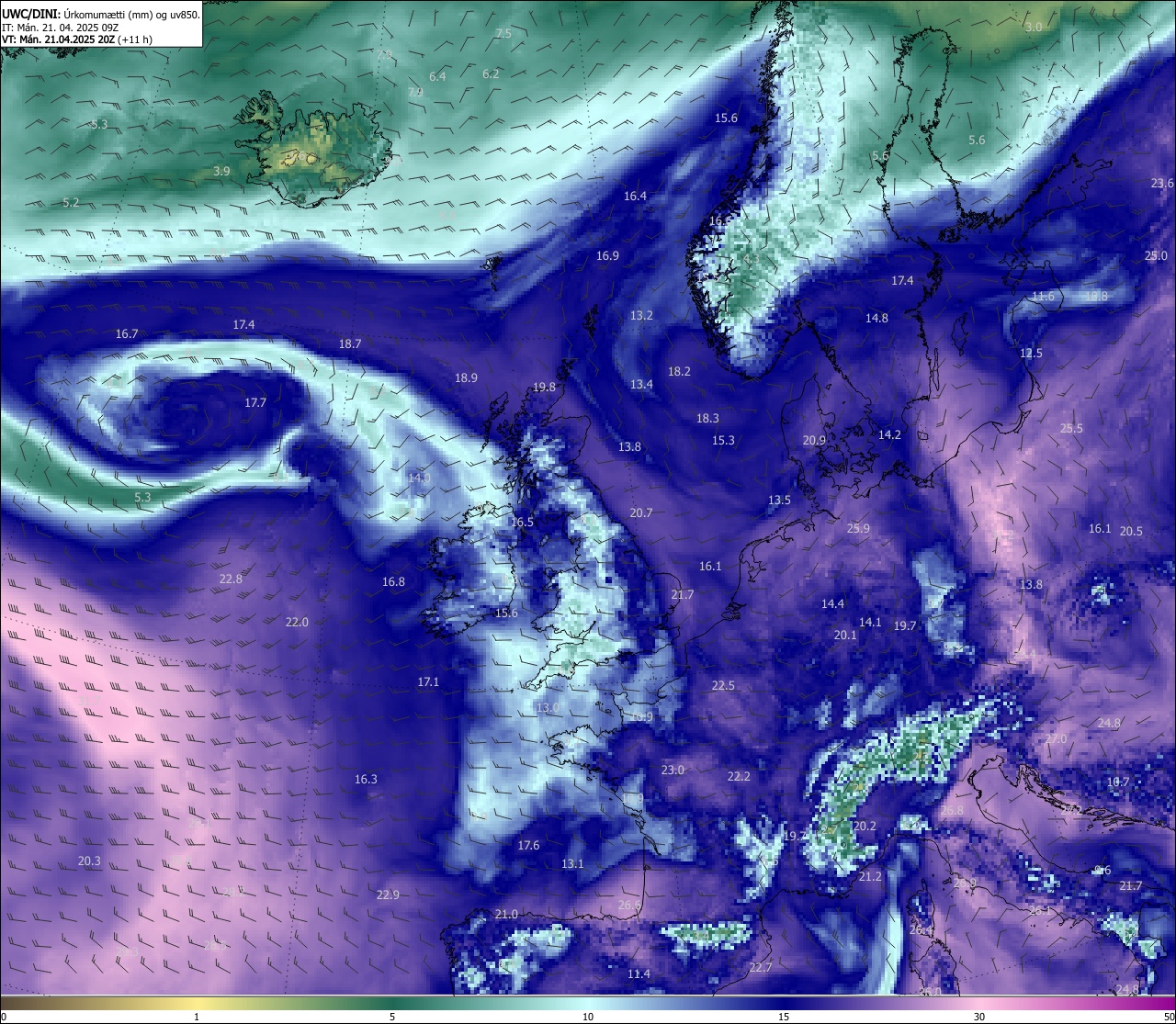Click the 22.8 value label
1176x1024 pixels.
click(231, 579)
